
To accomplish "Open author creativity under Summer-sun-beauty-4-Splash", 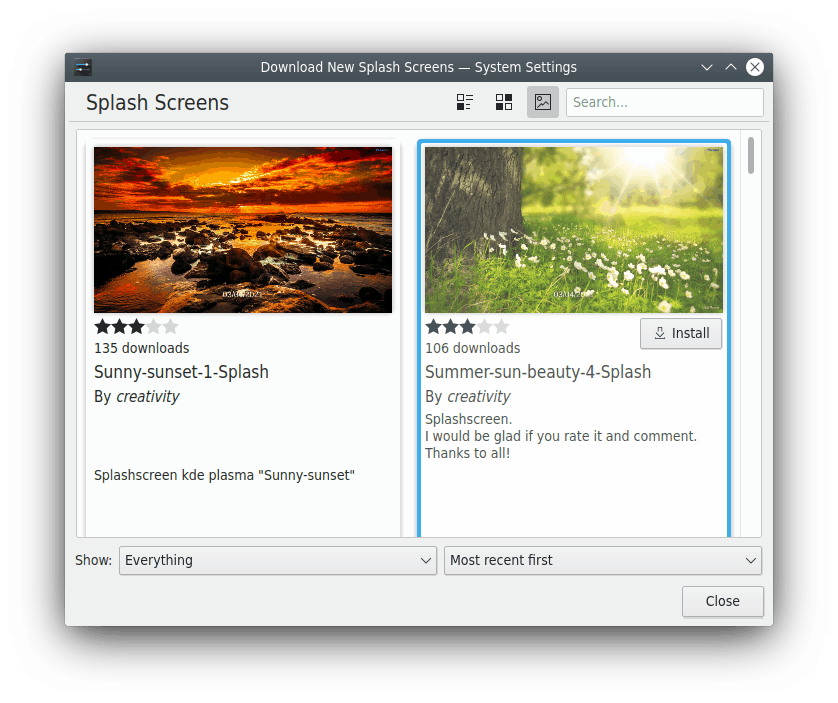I will coord(479,396).
